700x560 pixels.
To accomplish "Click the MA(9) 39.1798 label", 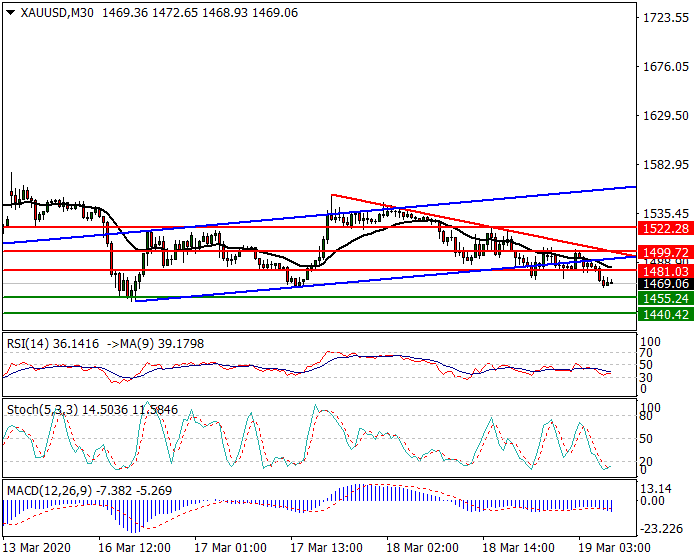I will click(x=162, y=344).
